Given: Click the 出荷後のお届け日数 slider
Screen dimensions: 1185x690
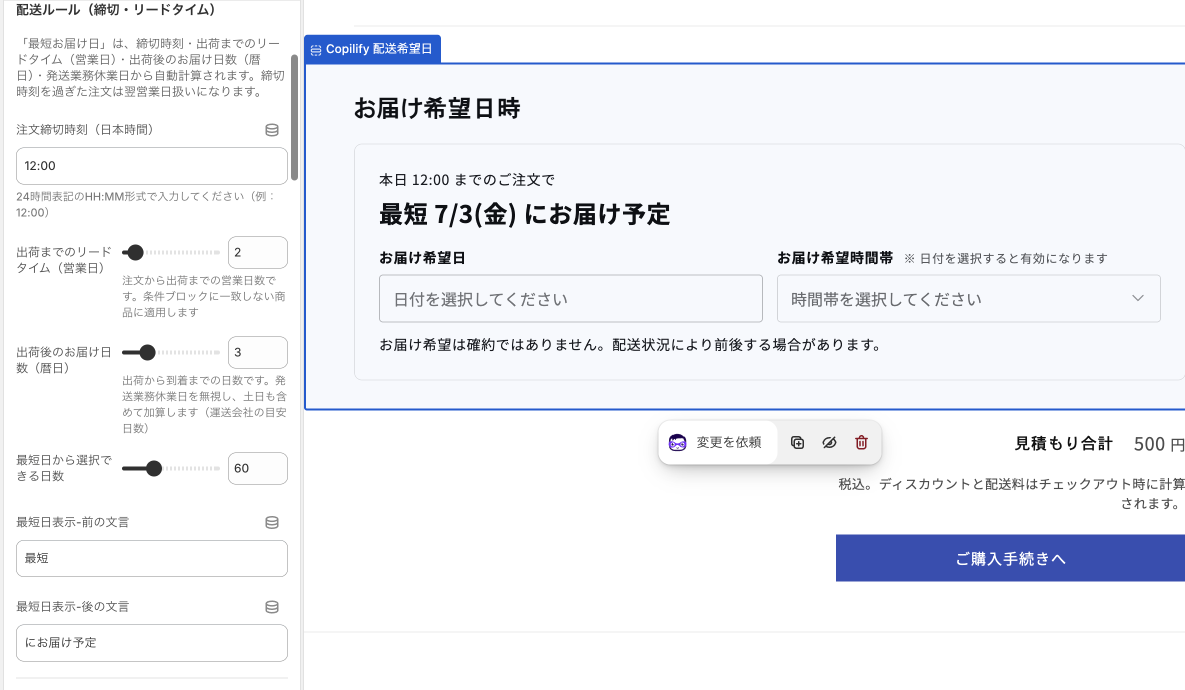Looking at the screenshot, I should [x=171, y=352].
